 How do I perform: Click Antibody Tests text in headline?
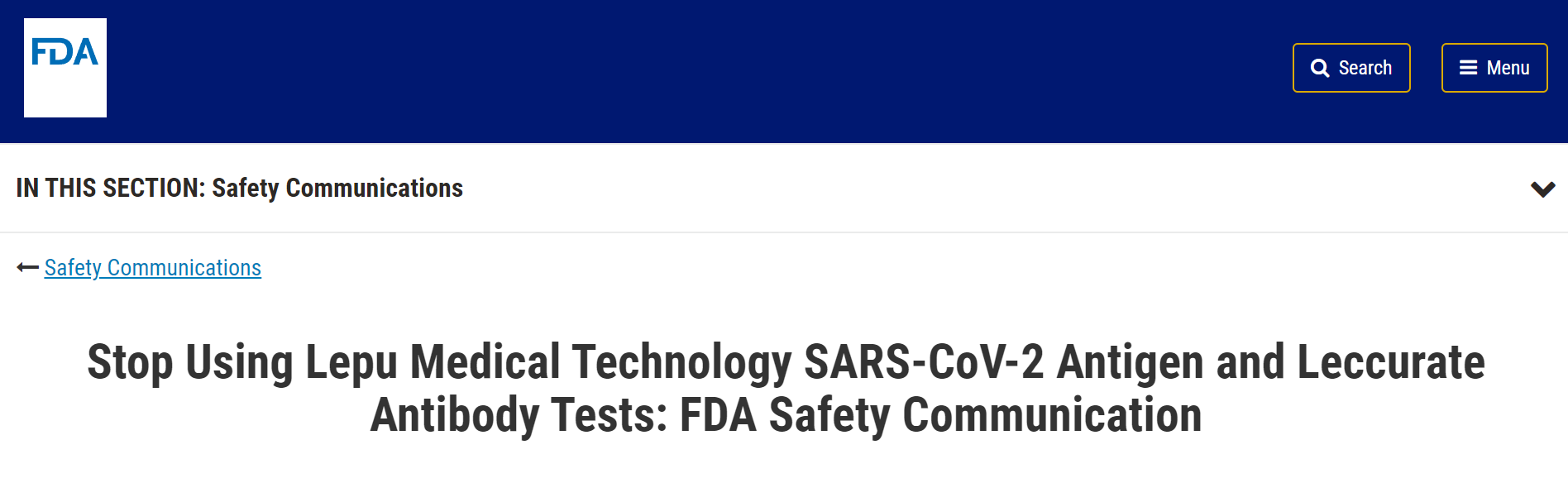519,414
